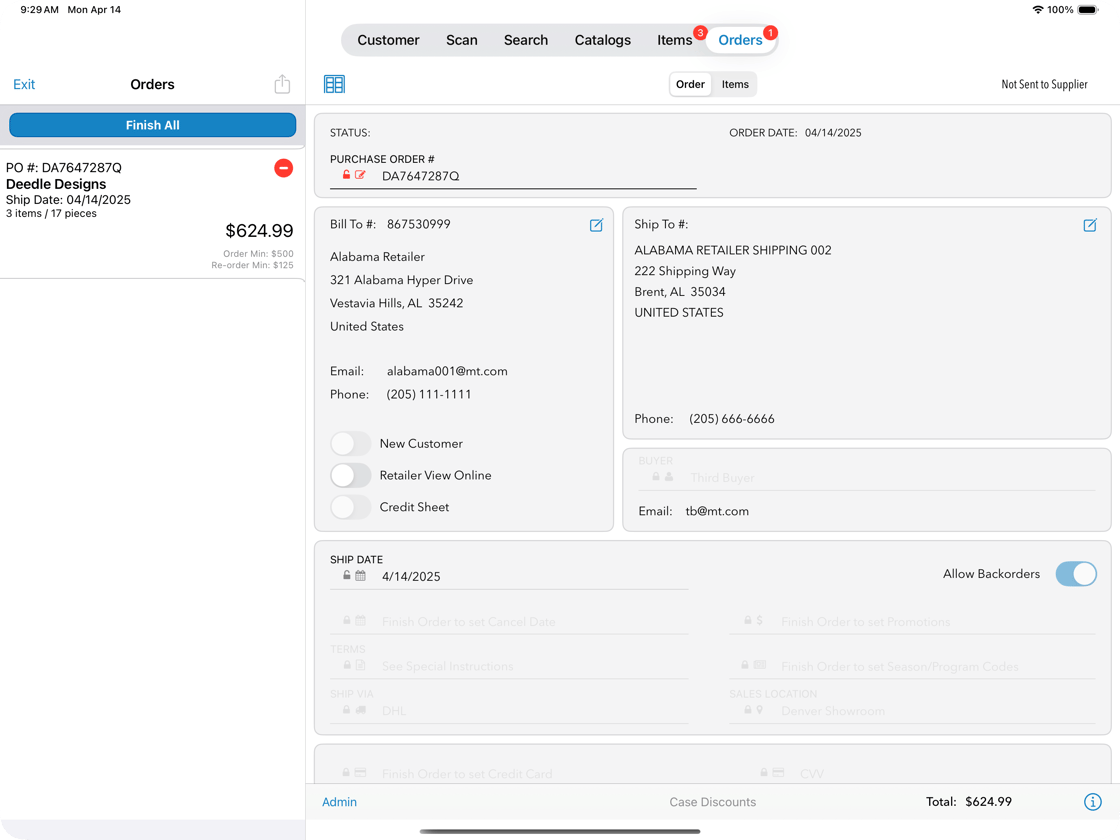
Task: Disable Allow Backorders switch
Action: point(1076,574)
